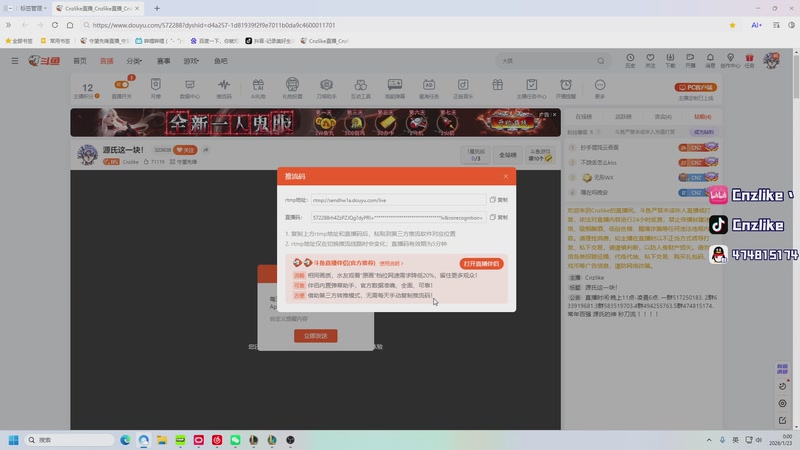Open the 开播提醒 alarm clock icon

click(566, 88)
